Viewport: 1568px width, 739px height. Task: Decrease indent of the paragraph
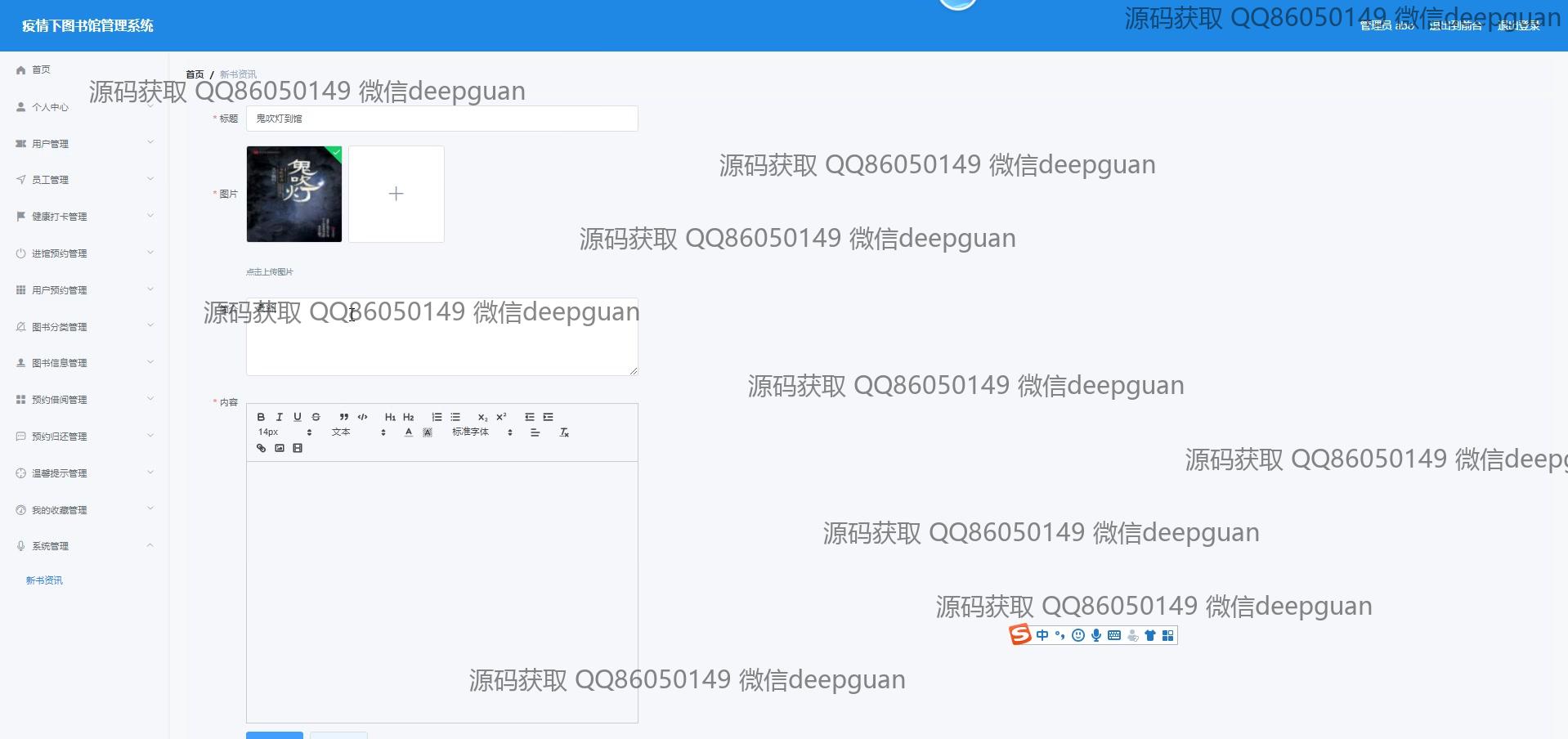point(530,417)
